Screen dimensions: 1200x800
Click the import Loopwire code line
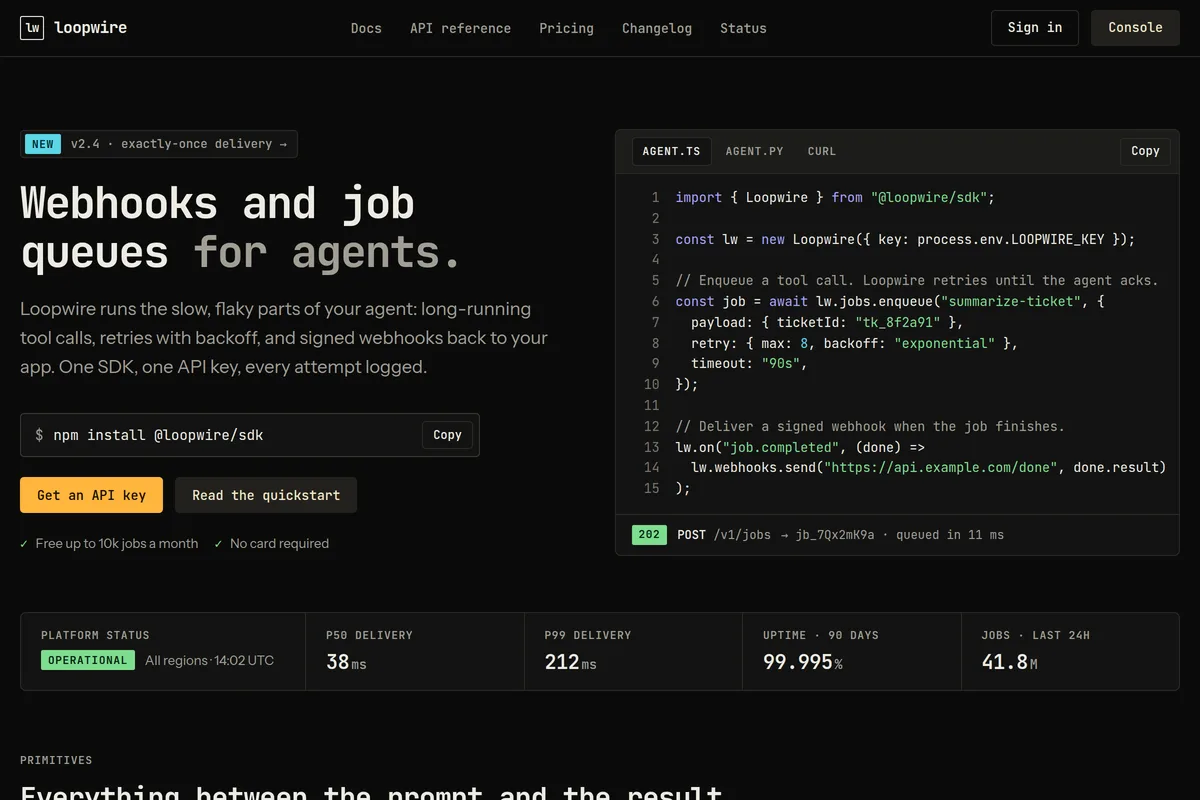(835, 197)
